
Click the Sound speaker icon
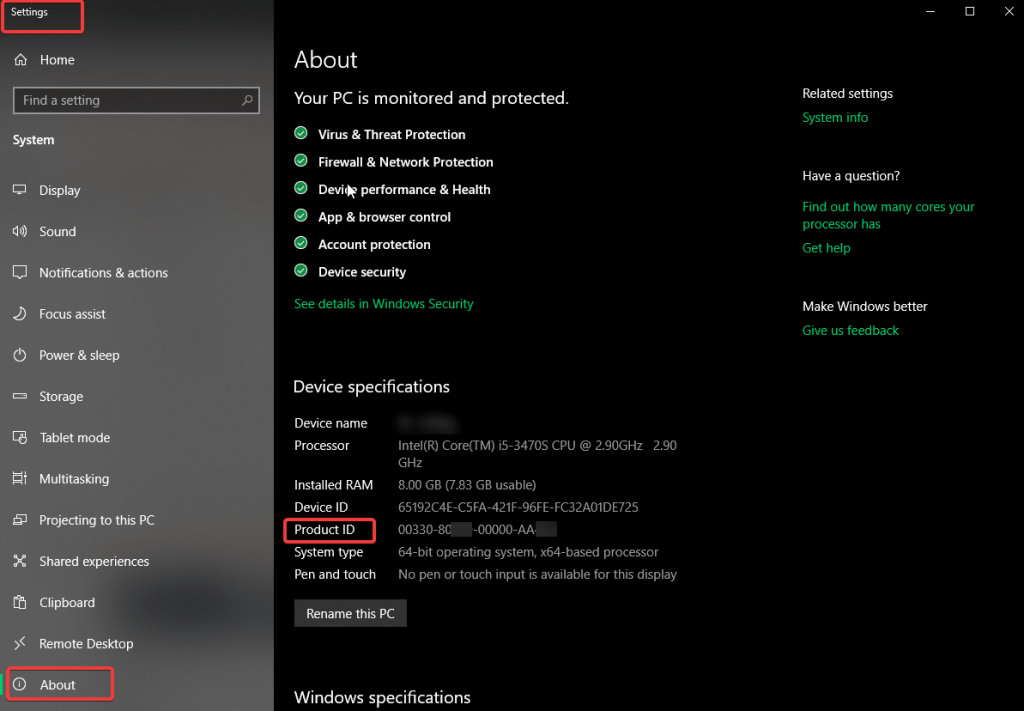[x=20, y=231]
